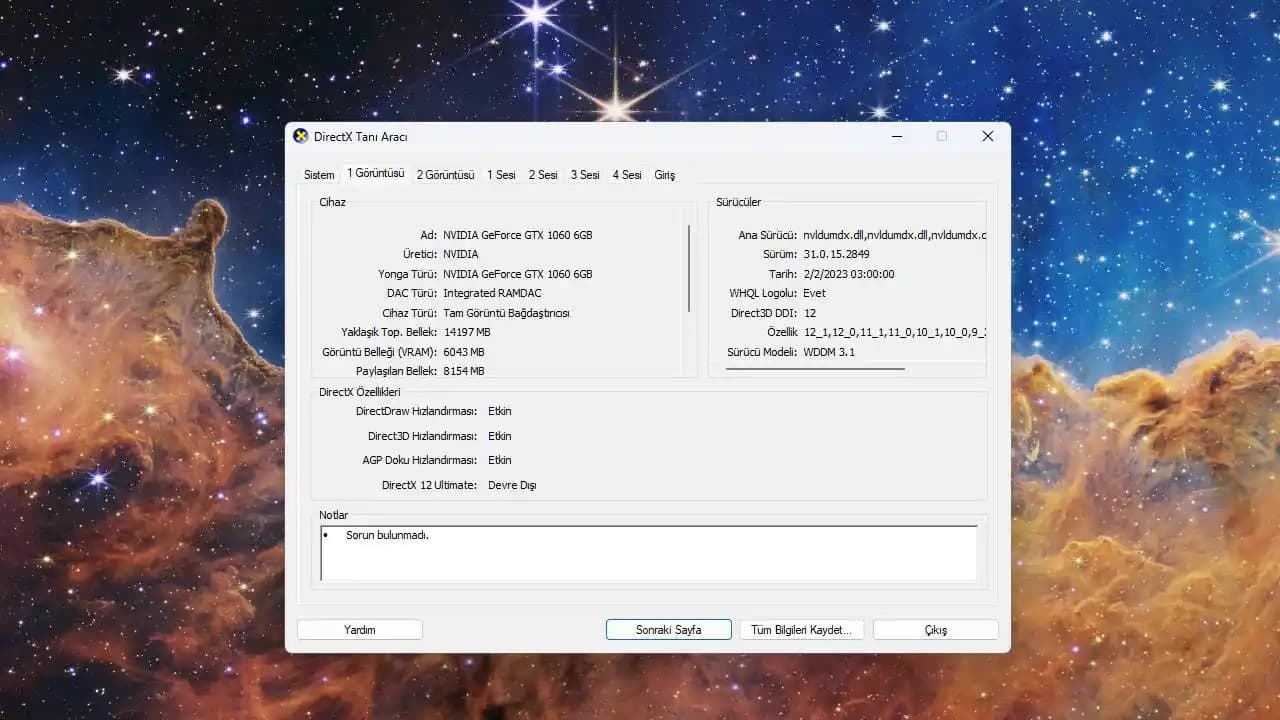Go to the 1 Sesi tab
This screenshot has width=1280, height=720.
click(x=501, y=175)
